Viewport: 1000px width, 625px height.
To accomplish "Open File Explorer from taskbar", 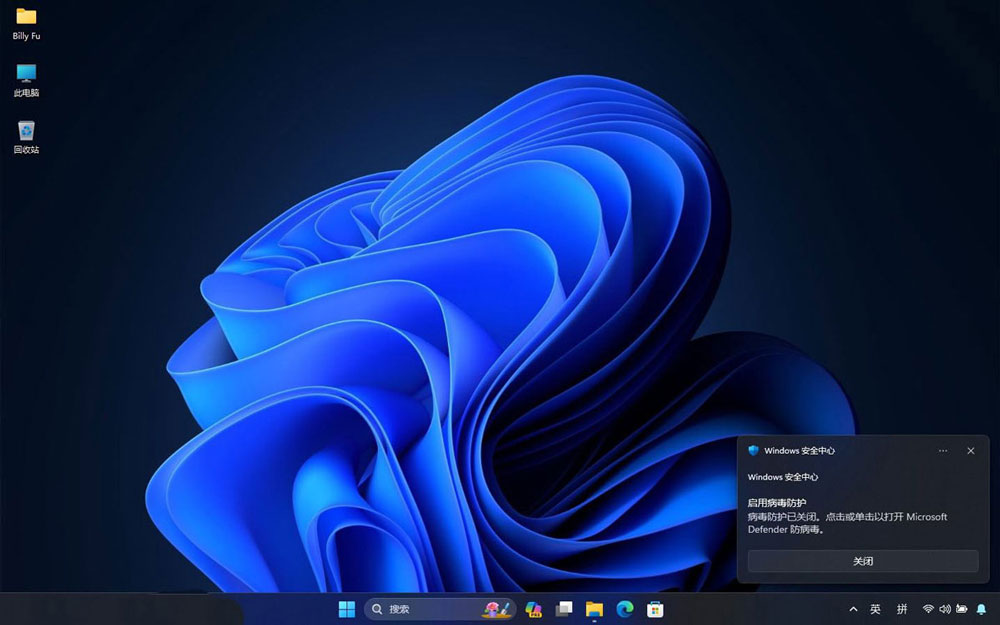I will [x=594, y=609].
